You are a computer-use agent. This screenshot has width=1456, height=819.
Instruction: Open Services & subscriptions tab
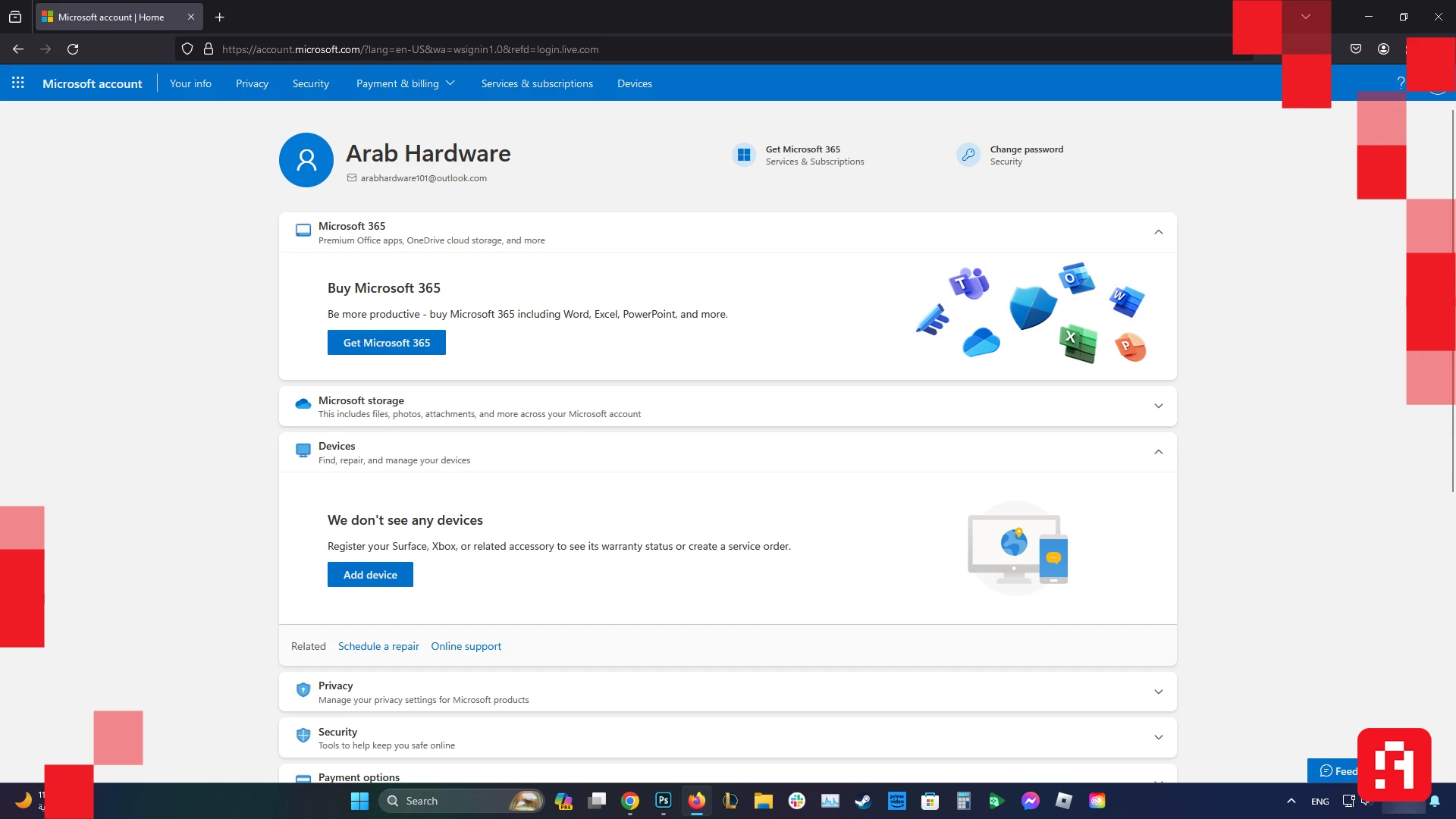pos(537,83)
